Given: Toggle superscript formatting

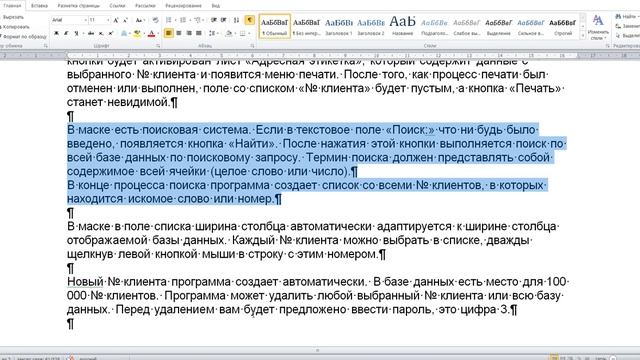Looking at the screenshot, I should point(111,33).
